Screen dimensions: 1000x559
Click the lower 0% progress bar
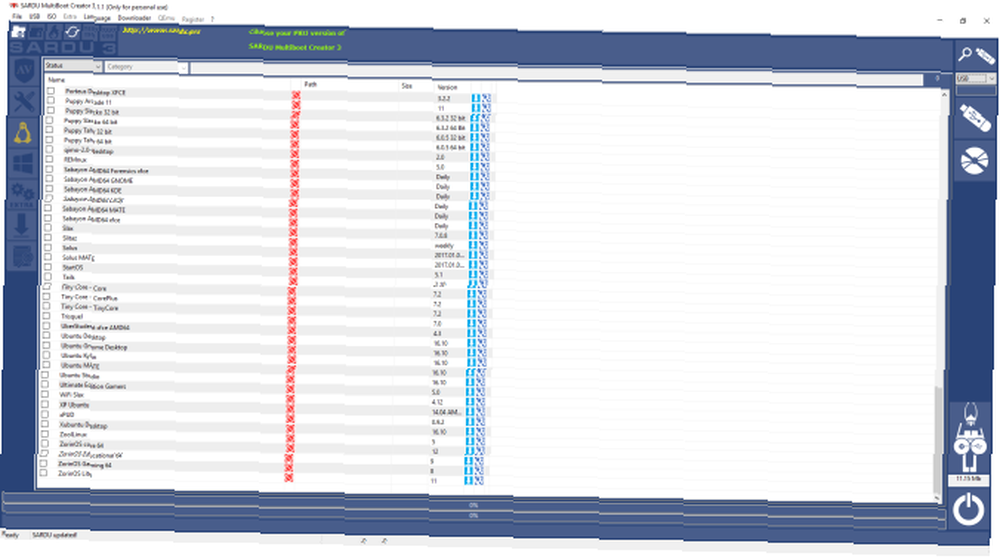[473, 515]
